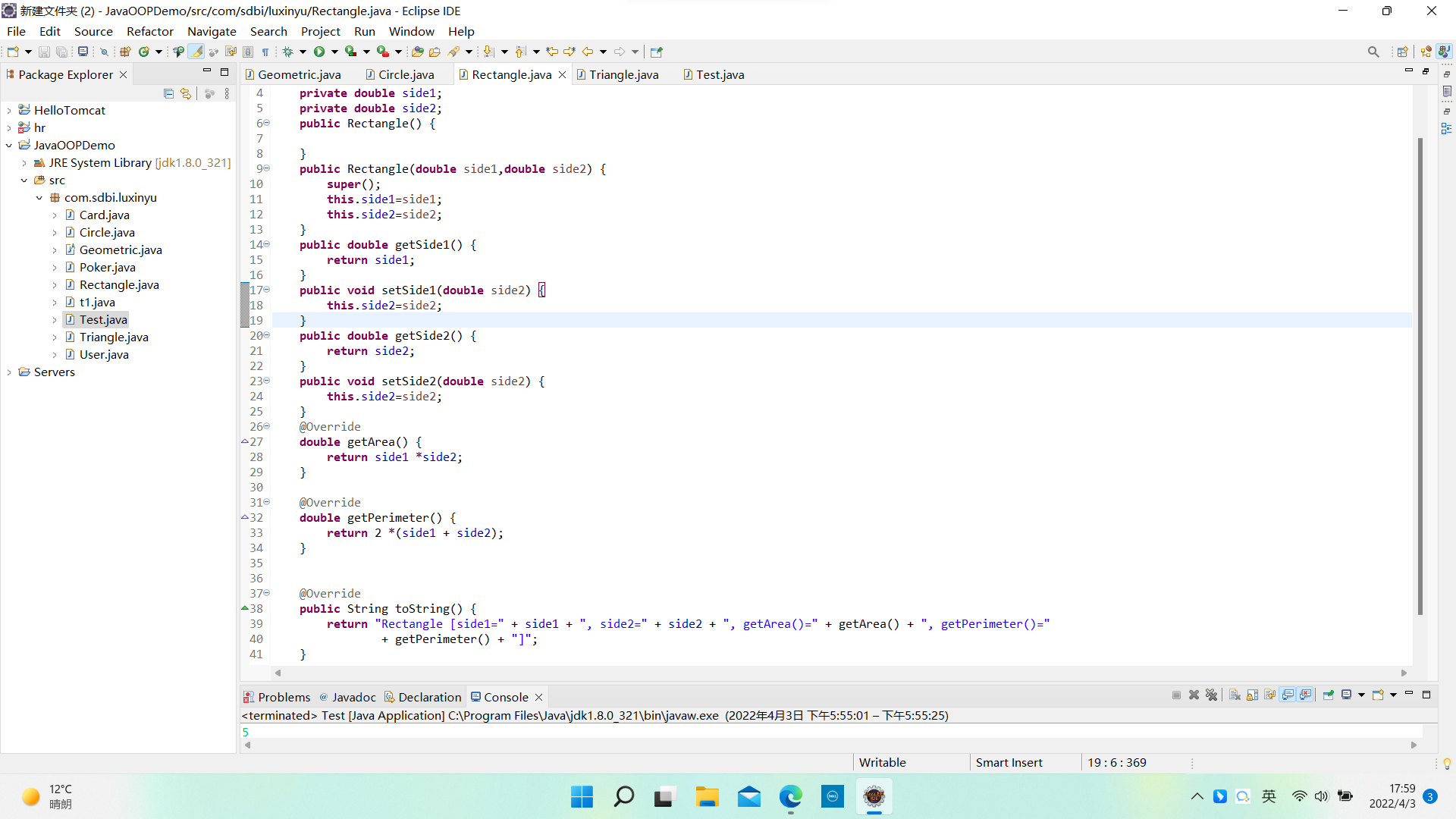Click the New Java Package icon
The width and height of the screenshot is (1456, 819).
coord(126,52)
